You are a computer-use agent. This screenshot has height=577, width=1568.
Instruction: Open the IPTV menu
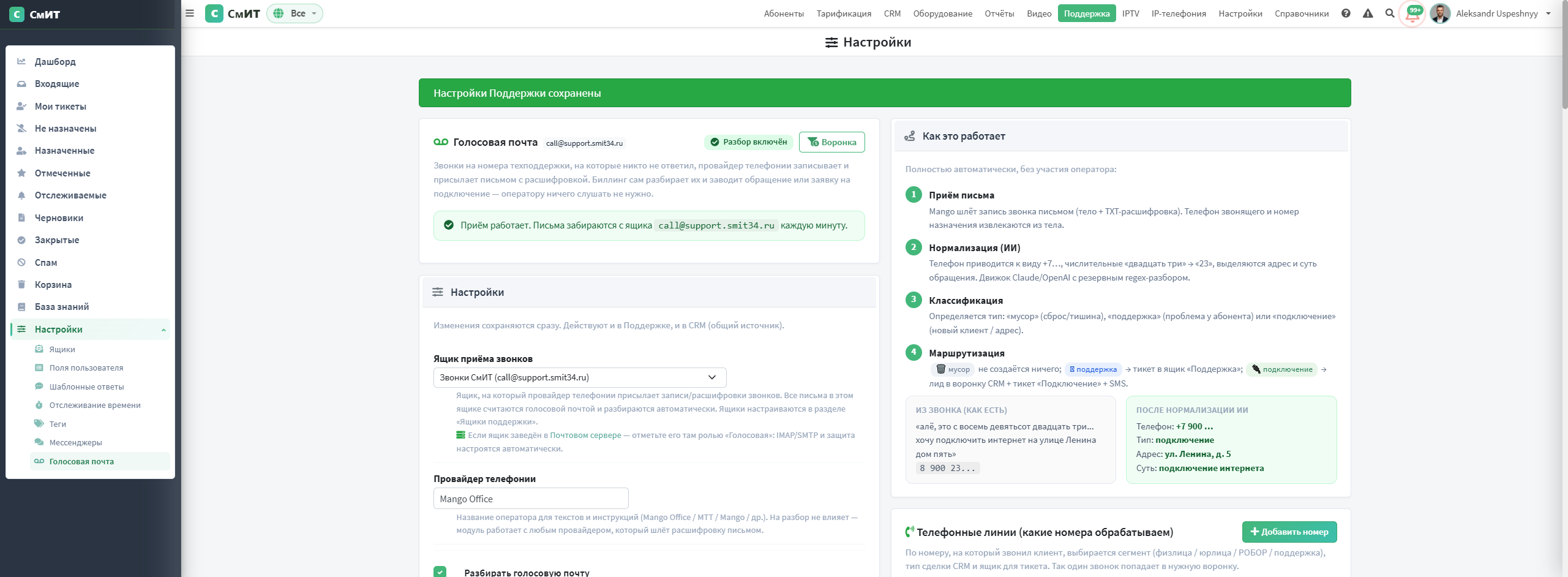click(1130, 13)
